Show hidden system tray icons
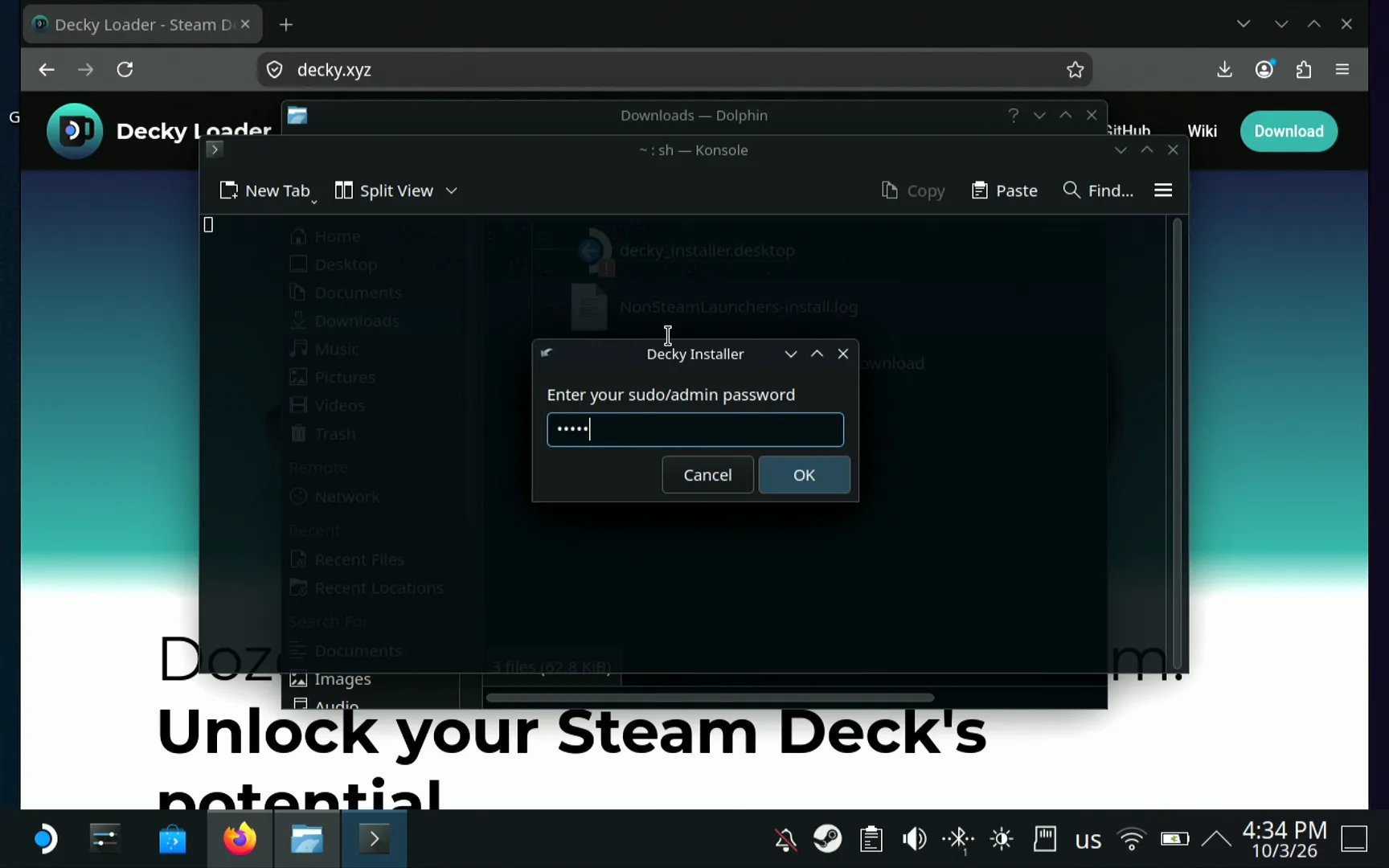1389x868 pixels. pos(1216,839)
